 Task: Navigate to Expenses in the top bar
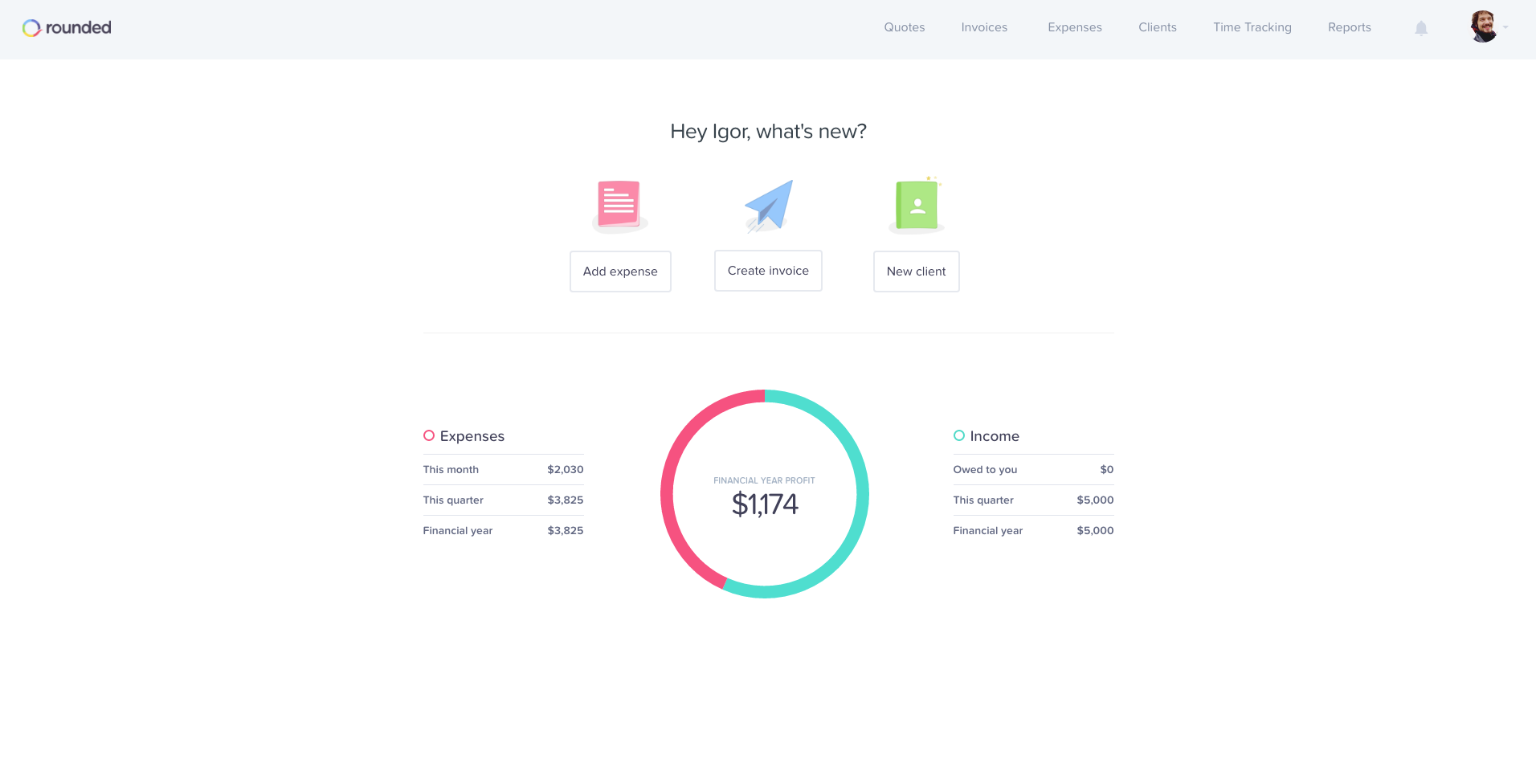[x=1074, y=27]
